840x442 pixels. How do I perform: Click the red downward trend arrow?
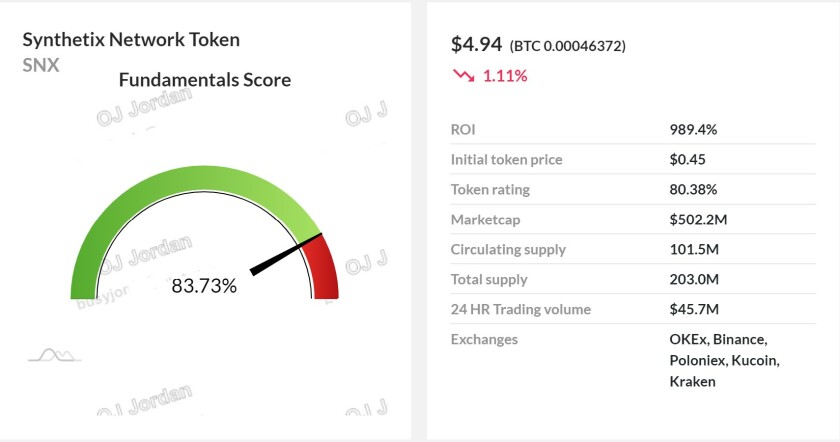pyautogui.click(x=463, y=76)
